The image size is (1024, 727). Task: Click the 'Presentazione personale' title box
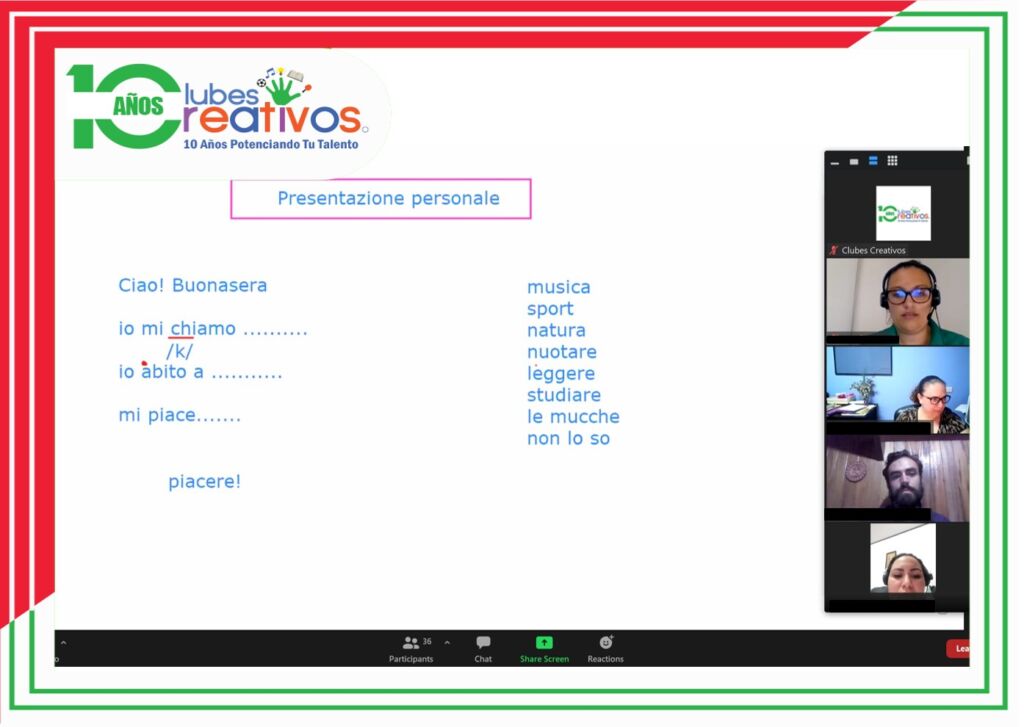point(381,199)
